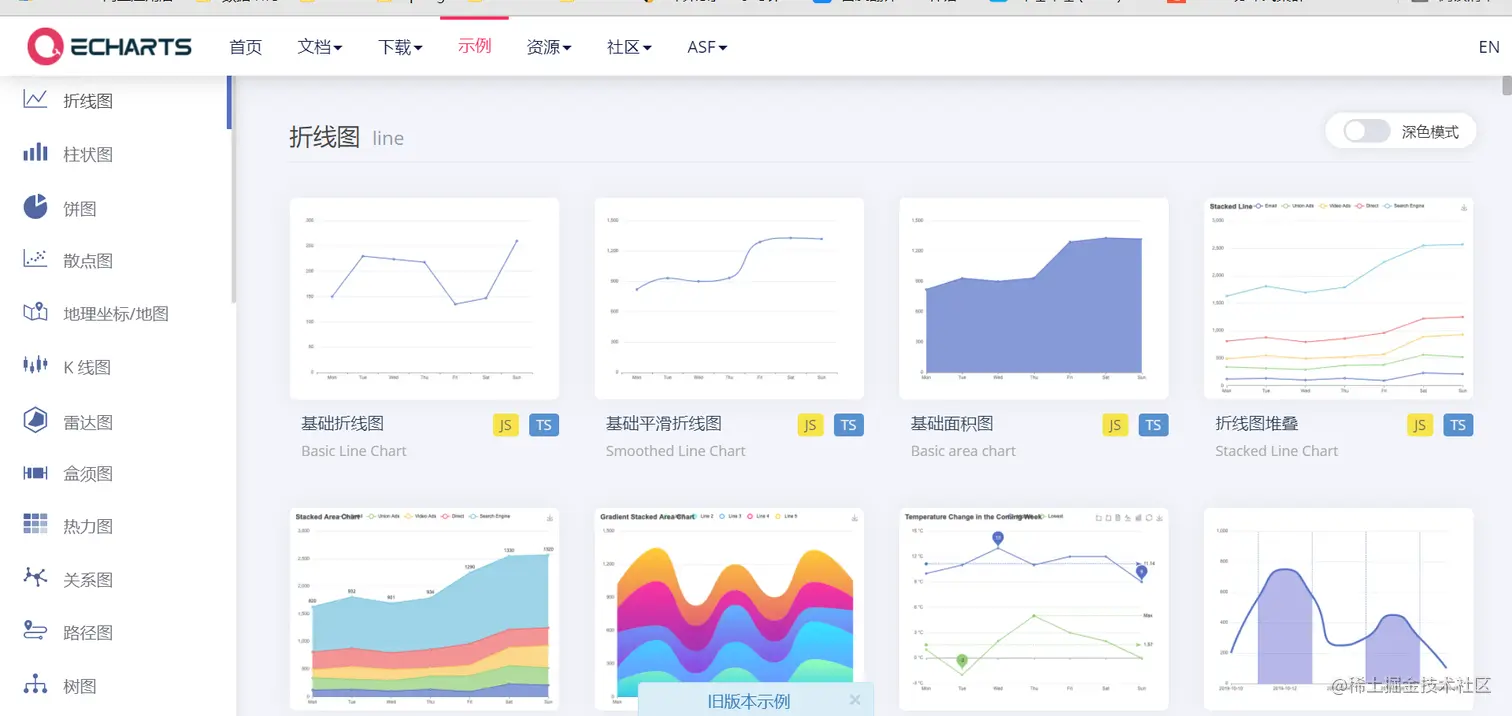Open the Smoothed Line Chart thumbnail
Screen dimensions: 1512x716
tap(729, 298)
